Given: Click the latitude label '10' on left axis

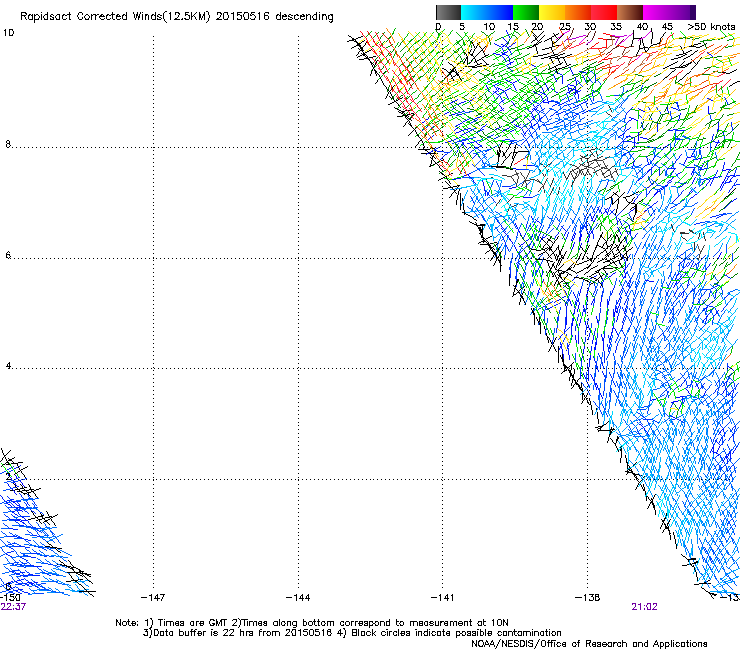Looking at the screenshot, I should tap(8, 33).
